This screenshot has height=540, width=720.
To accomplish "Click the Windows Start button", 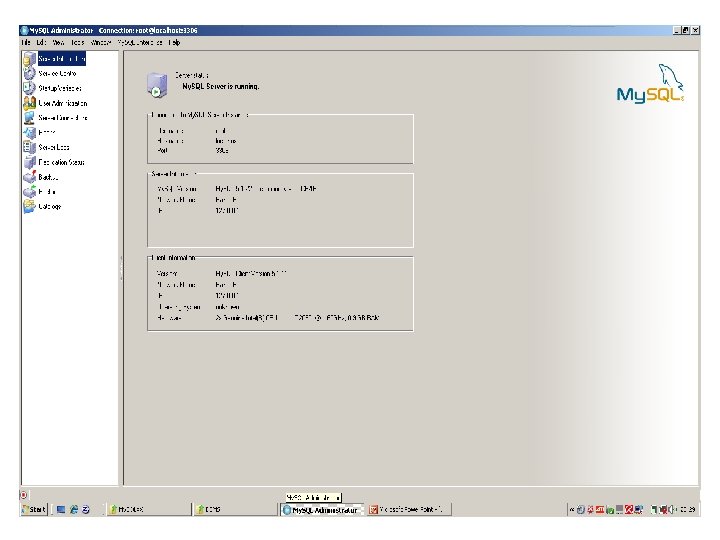I will 34,509.
